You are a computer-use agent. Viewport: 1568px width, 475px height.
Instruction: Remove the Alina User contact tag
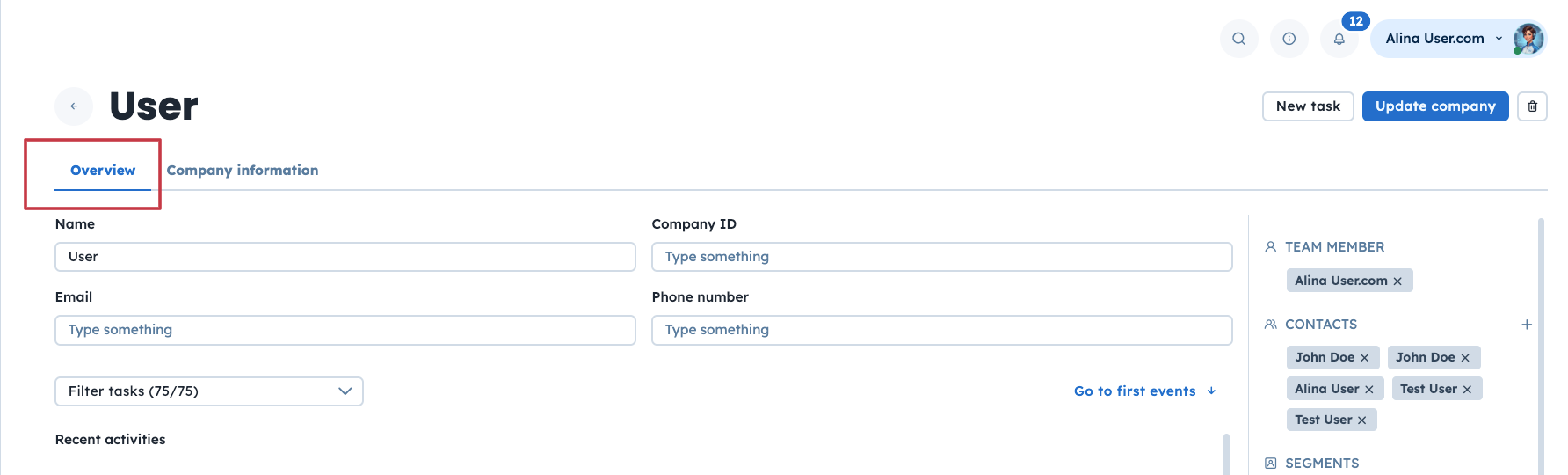pos(1369,390)
